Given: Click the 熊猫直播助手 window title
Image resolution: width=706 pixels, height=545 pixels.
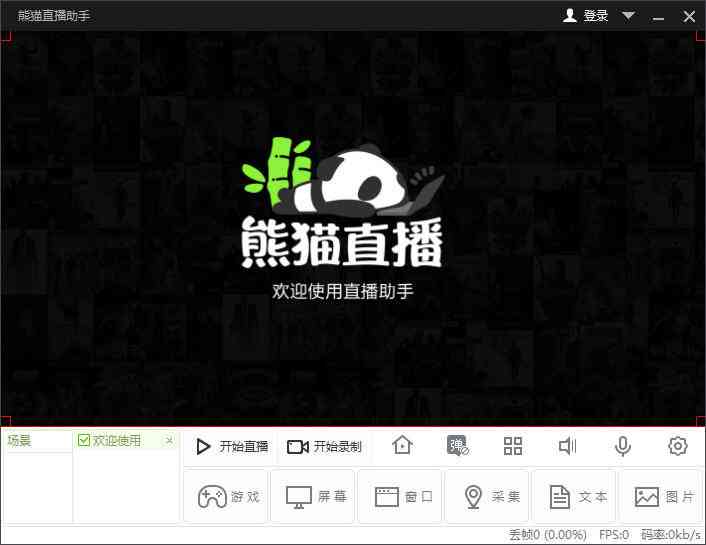Looking at the screenshot, I should 54,16.
